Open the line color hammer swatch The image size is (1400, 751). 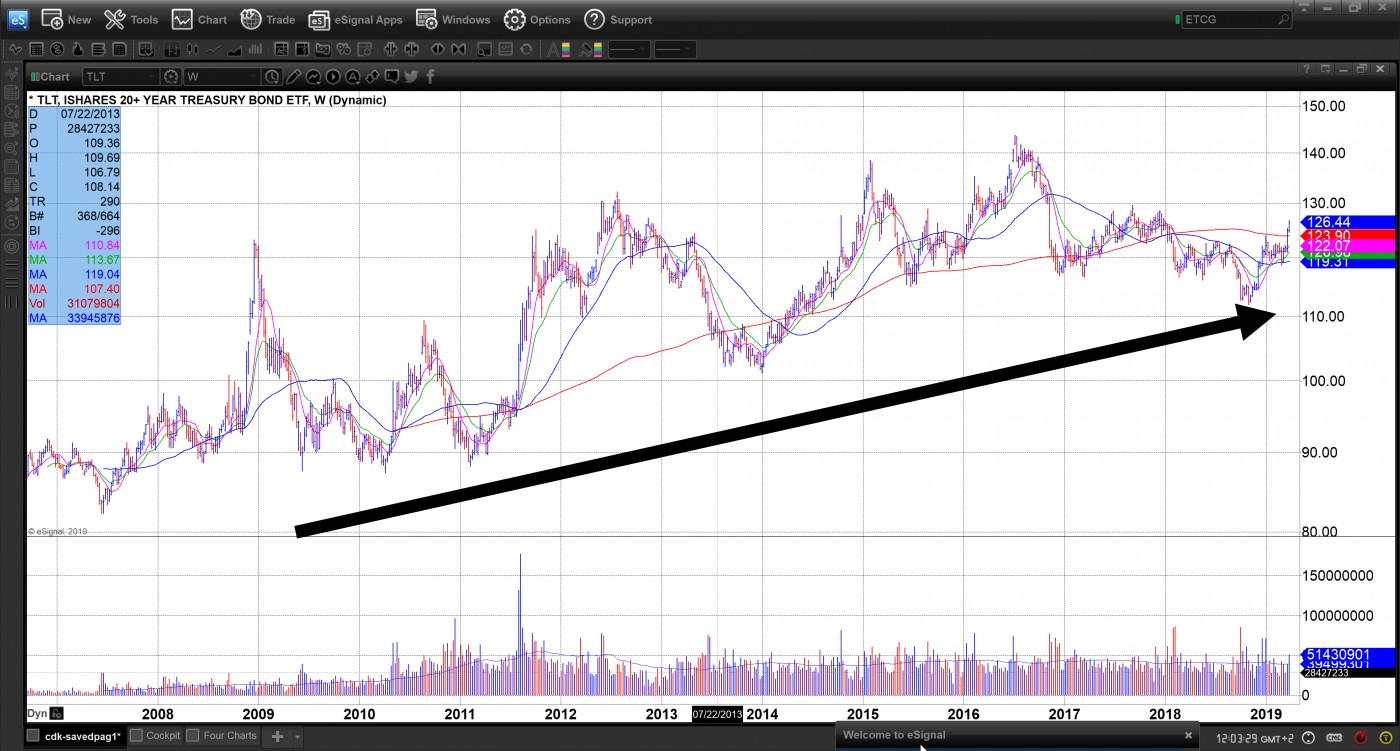tap(590, 49)
